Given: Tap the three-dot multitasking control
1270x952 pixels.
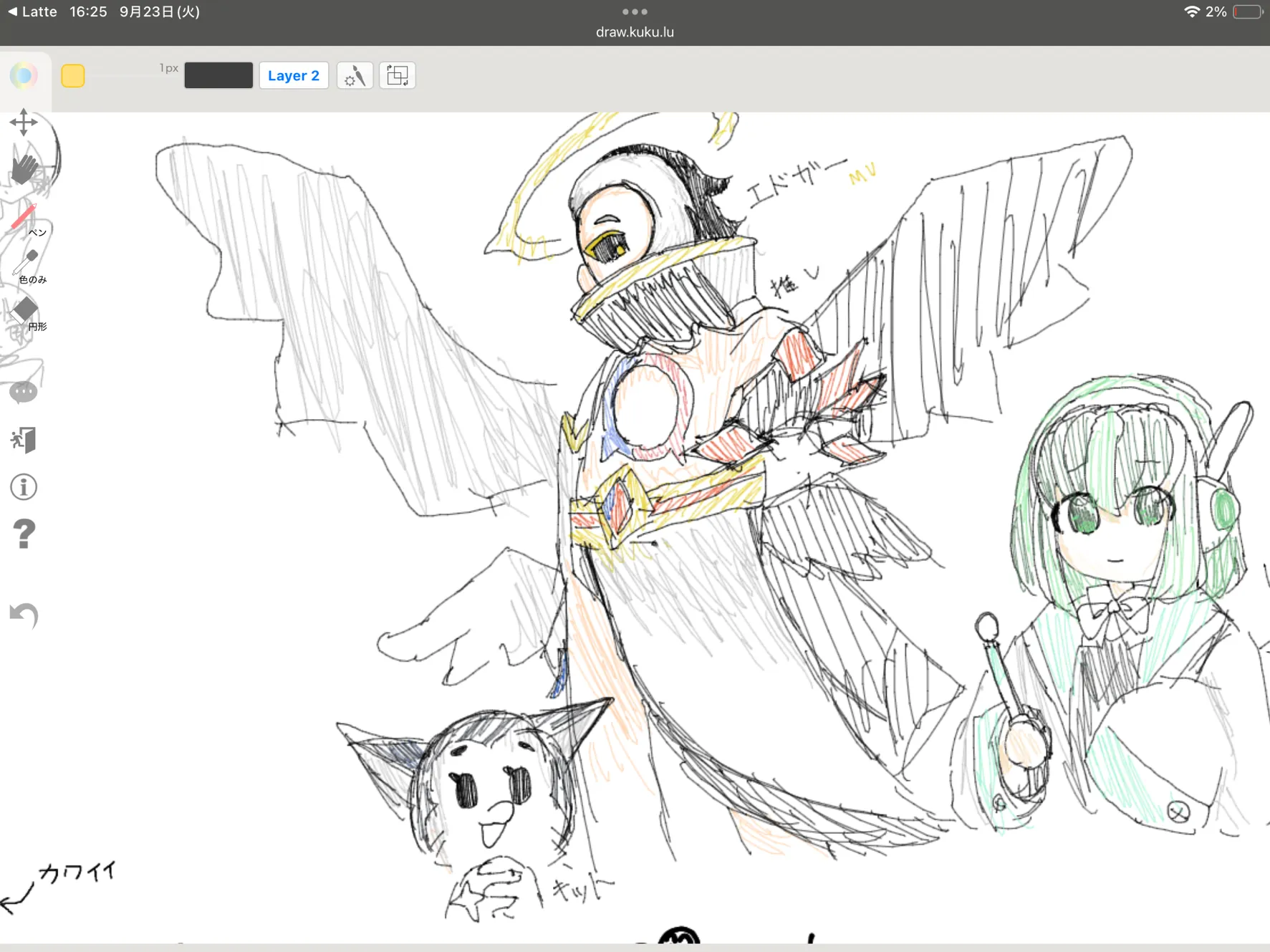Looking at the screenshot, I should coord(635,11).
